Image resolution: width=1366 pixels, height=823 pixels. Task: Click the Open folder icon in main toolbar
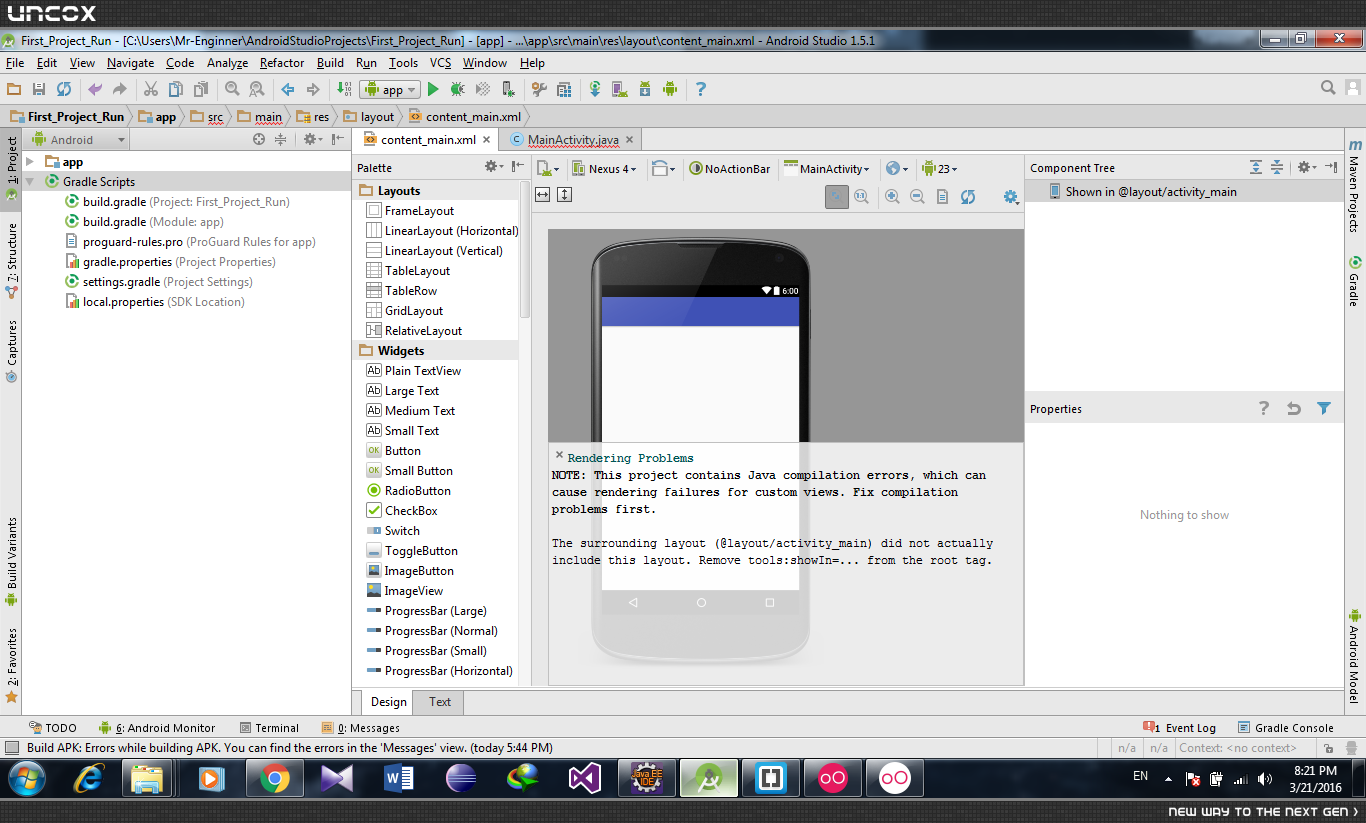pyautogui.click(x=14, y=89)
